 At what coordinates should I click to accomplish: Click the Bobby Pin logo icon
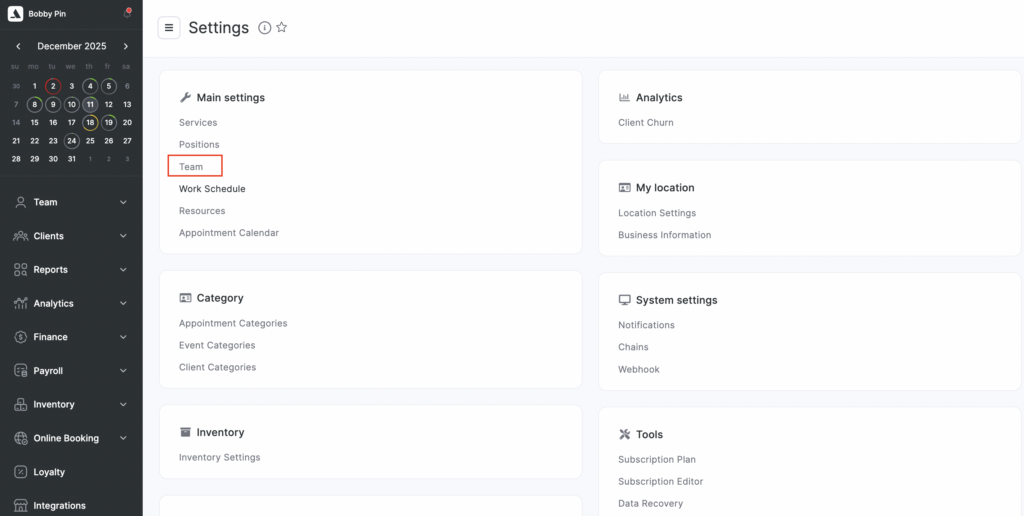[15, 14]
